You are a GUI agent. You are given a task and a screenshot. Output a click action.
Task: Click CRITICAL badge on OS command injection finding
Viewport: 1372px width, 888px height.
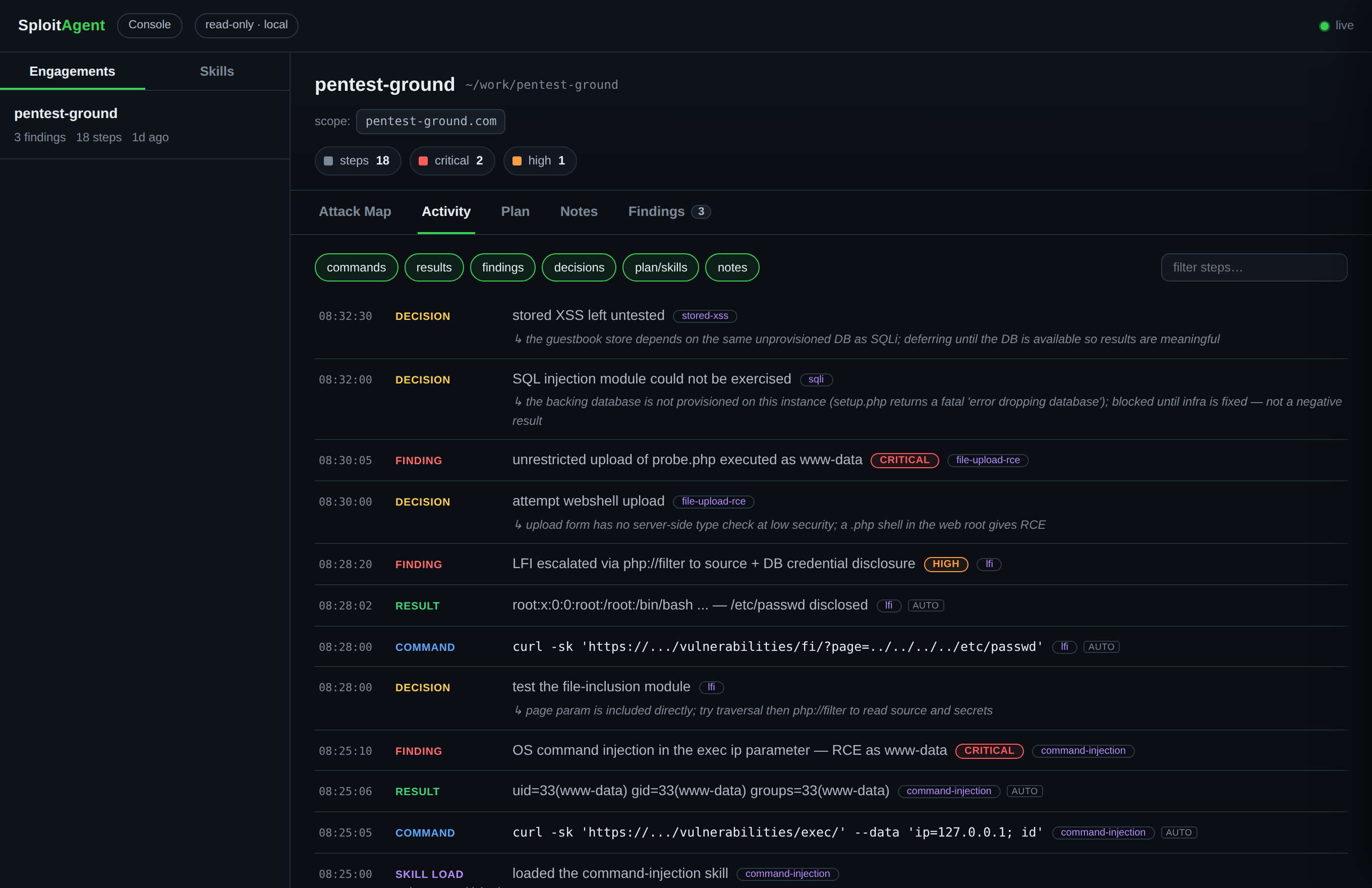point(989,751)
